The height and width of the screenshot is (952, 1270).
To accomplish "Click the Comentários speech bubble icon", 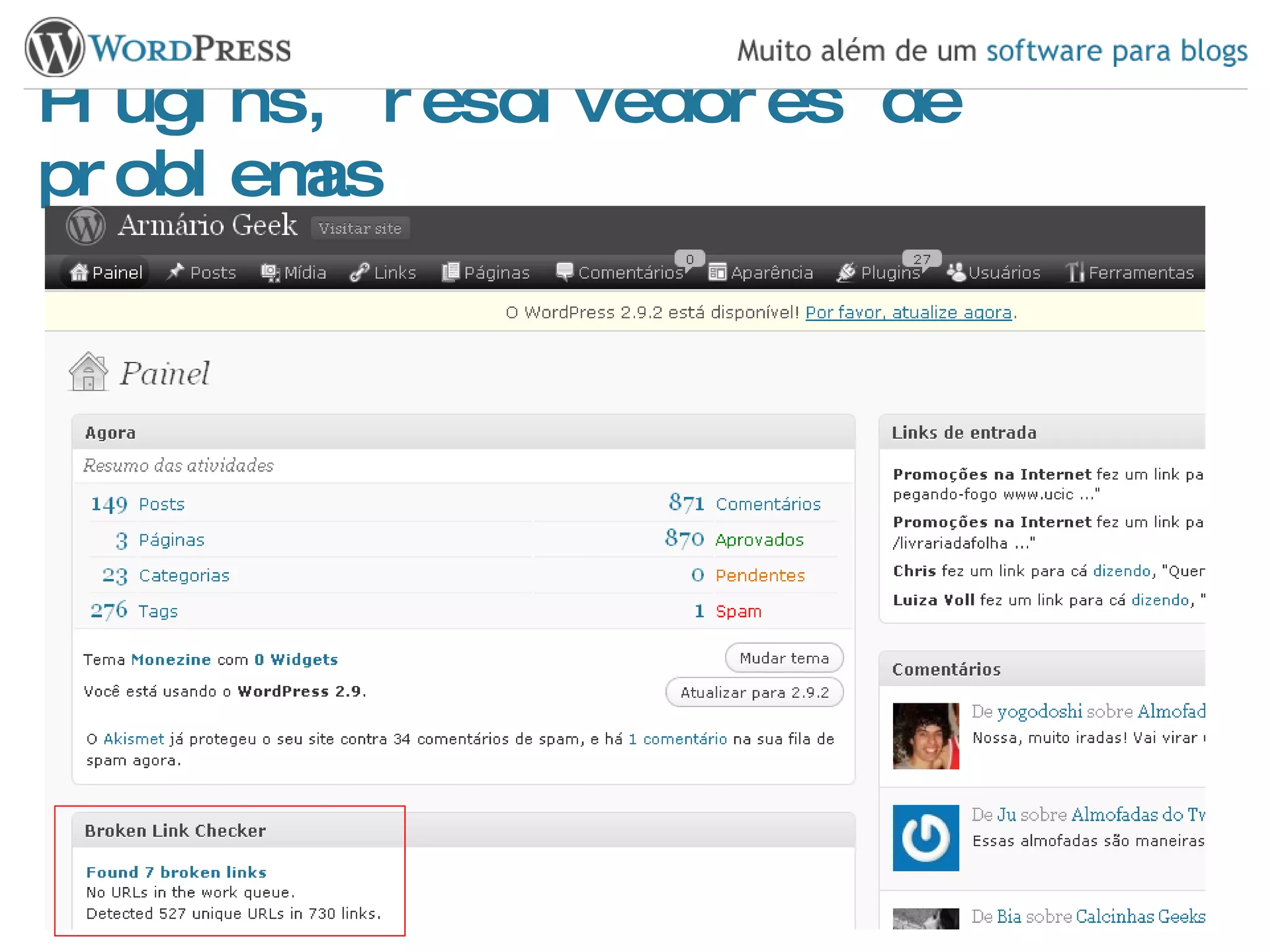I will click(565, 272).
